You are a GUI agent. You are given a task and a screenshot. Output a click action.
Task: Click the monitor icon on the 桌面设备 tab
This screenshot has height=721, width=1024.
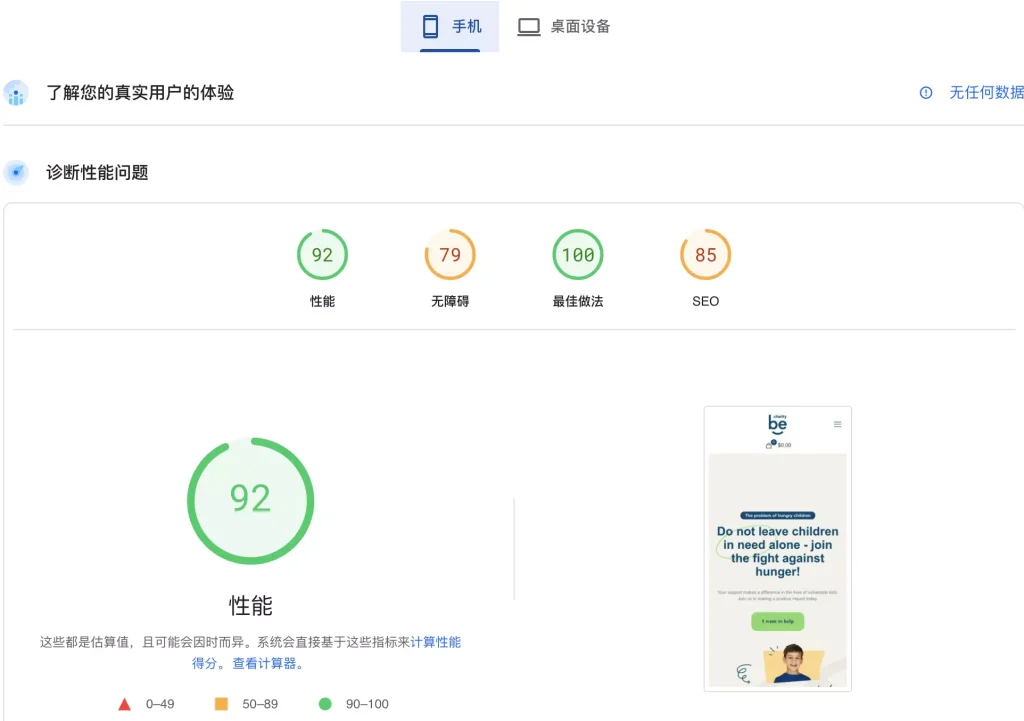point(528,26)
